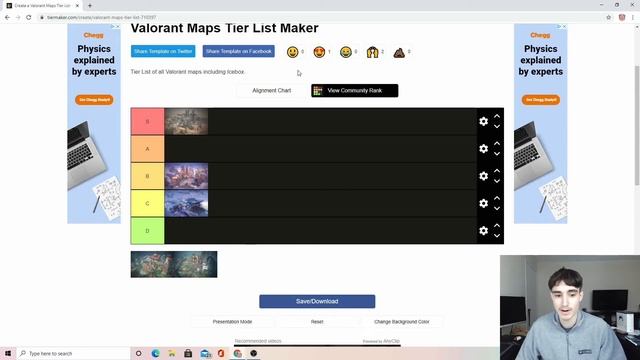Move the B tier row up

point(497,171)
